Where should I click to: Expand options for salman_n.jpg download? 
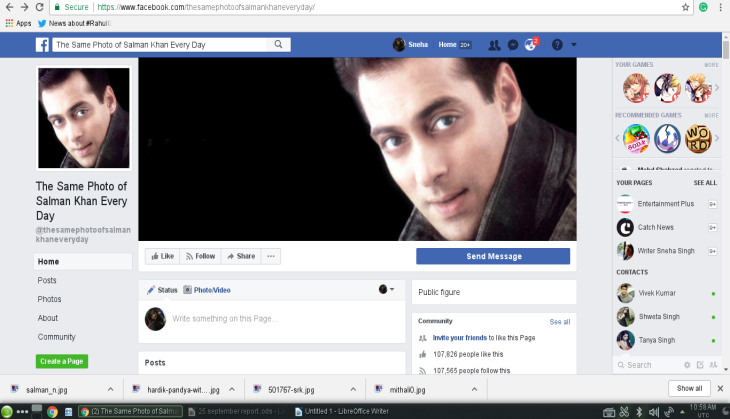[110, 389]
